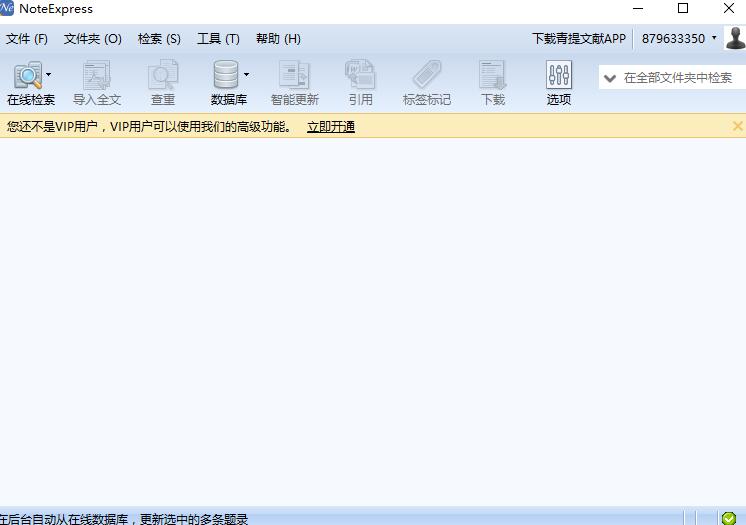This screenshot has height=525, width=746.
Task: Click the NoteExpress title bar logo
Action: pos(7,8)
